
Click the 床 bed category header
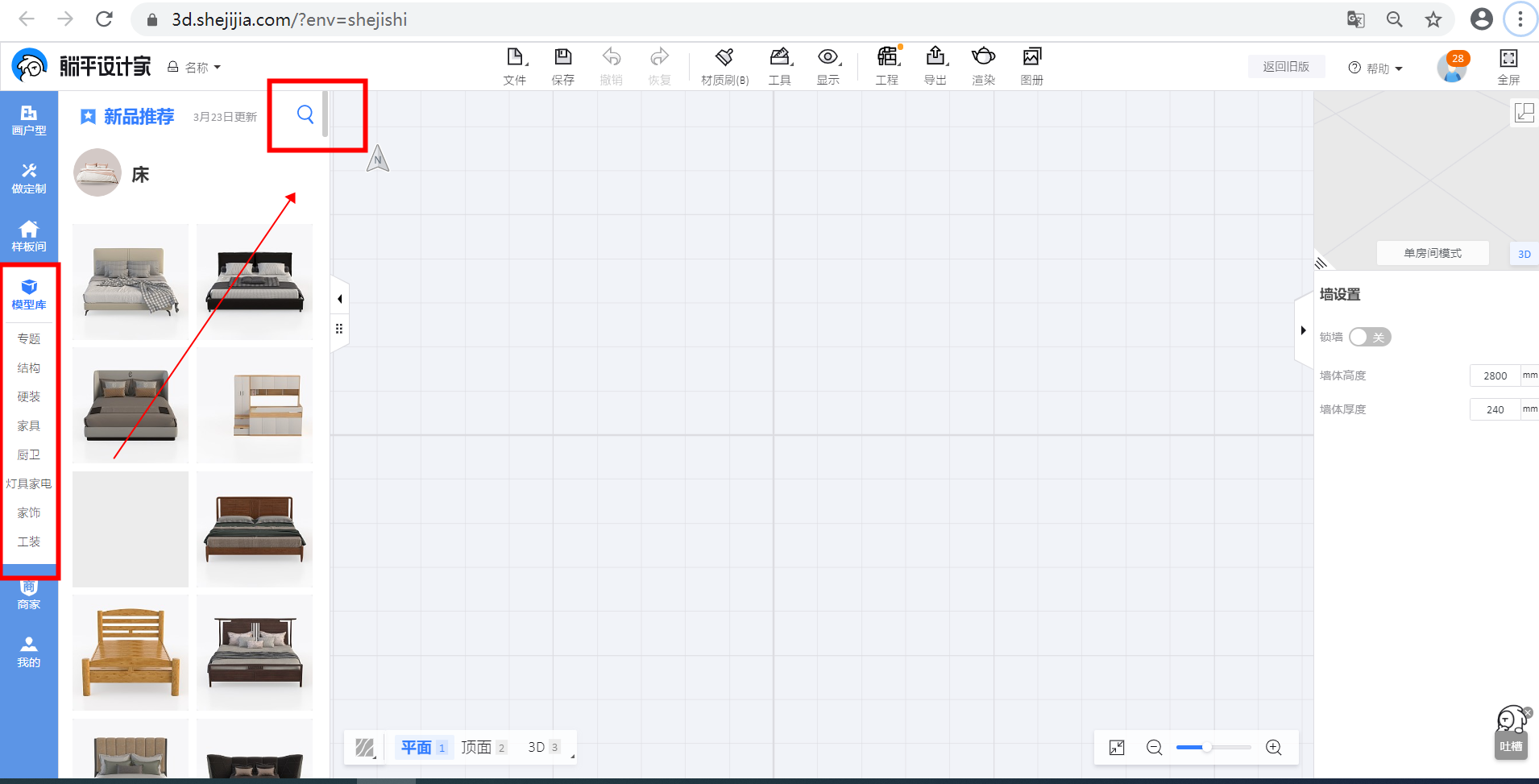click(x=112, y=173)
